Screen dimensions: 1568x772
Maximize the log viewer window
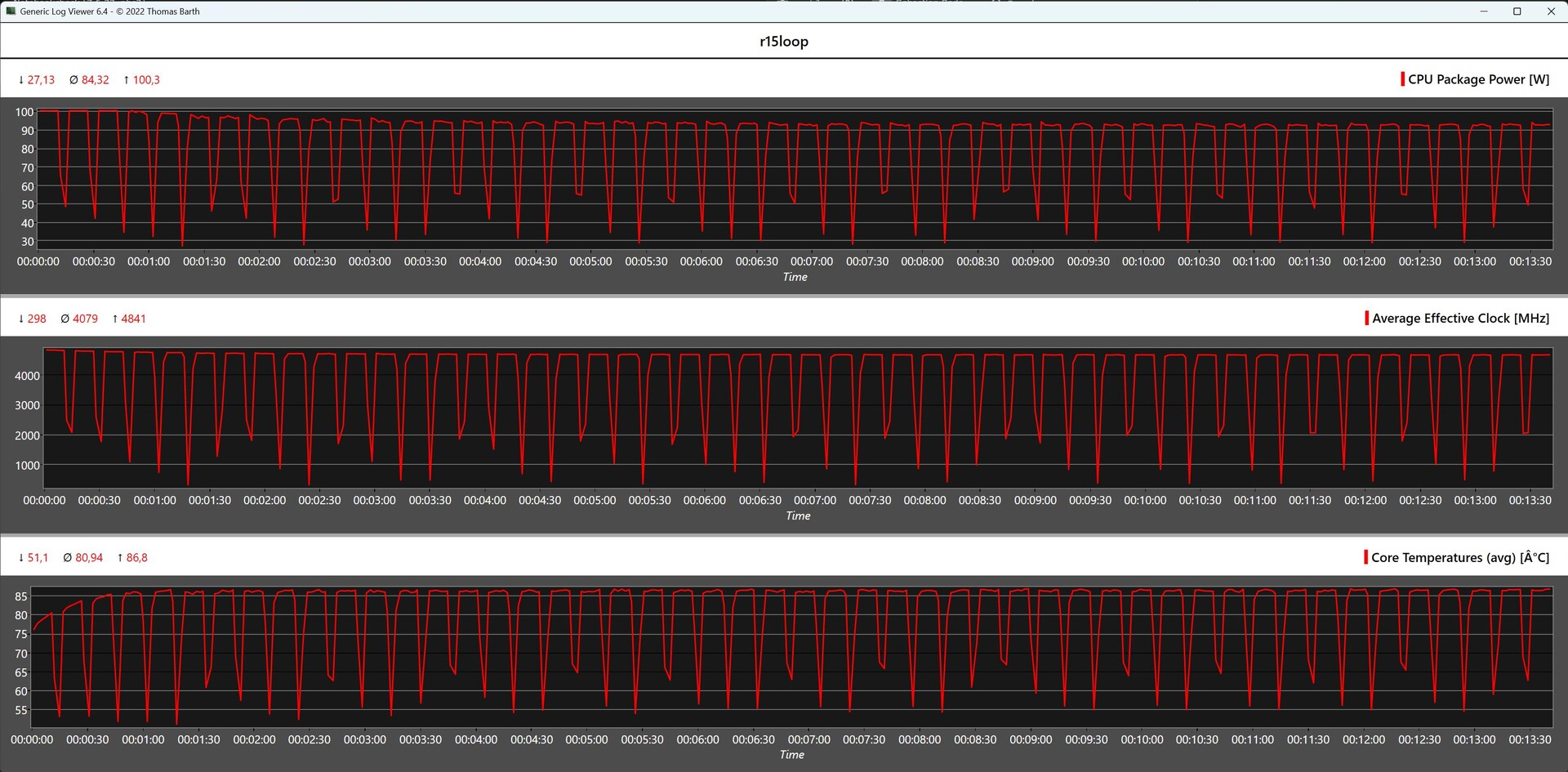(1517, 11)
